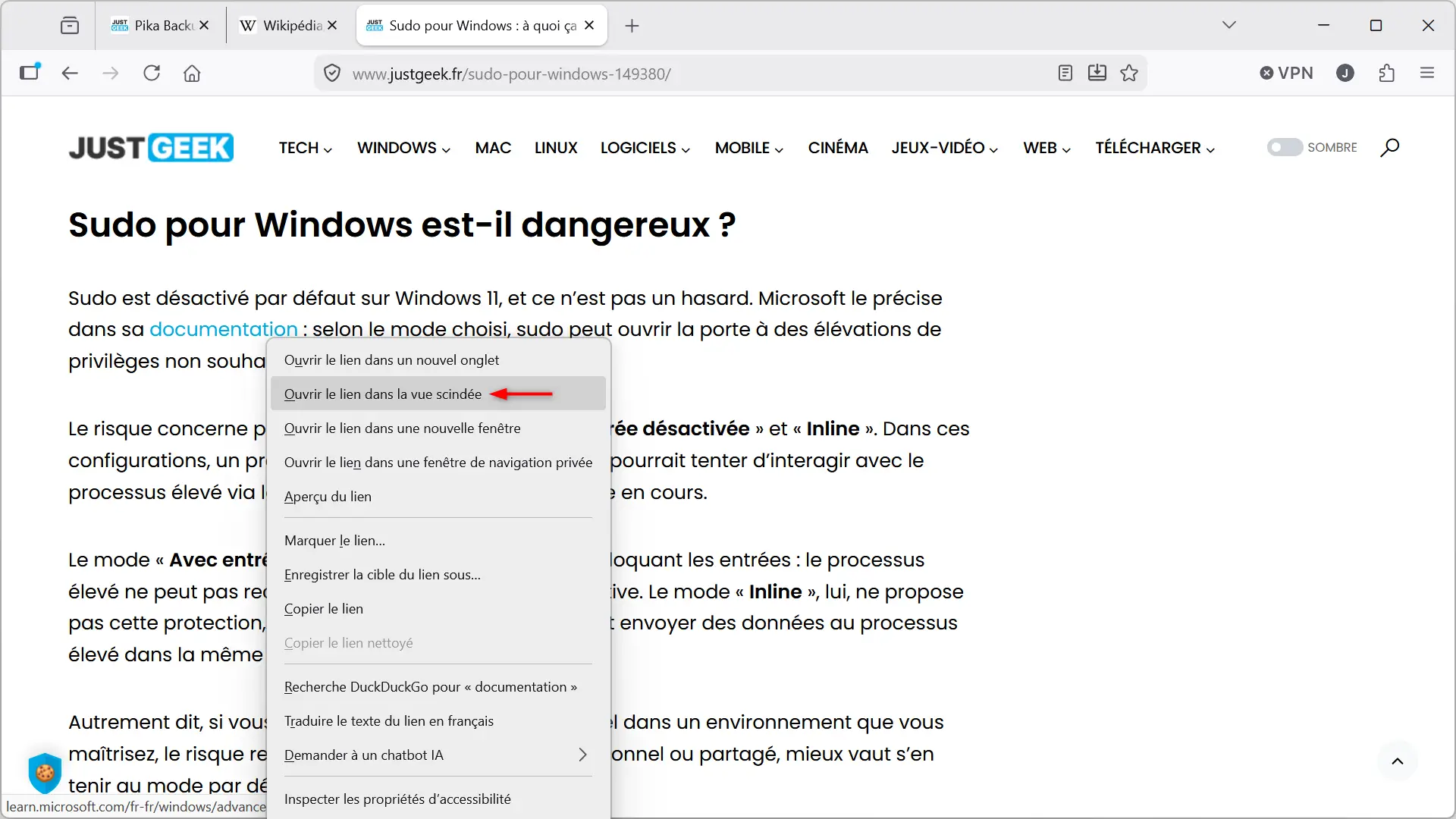Toggle the sidebar icon in toolbar
Image resolution: width=1456 pixels, height=819 pixels.
[30, 72]
